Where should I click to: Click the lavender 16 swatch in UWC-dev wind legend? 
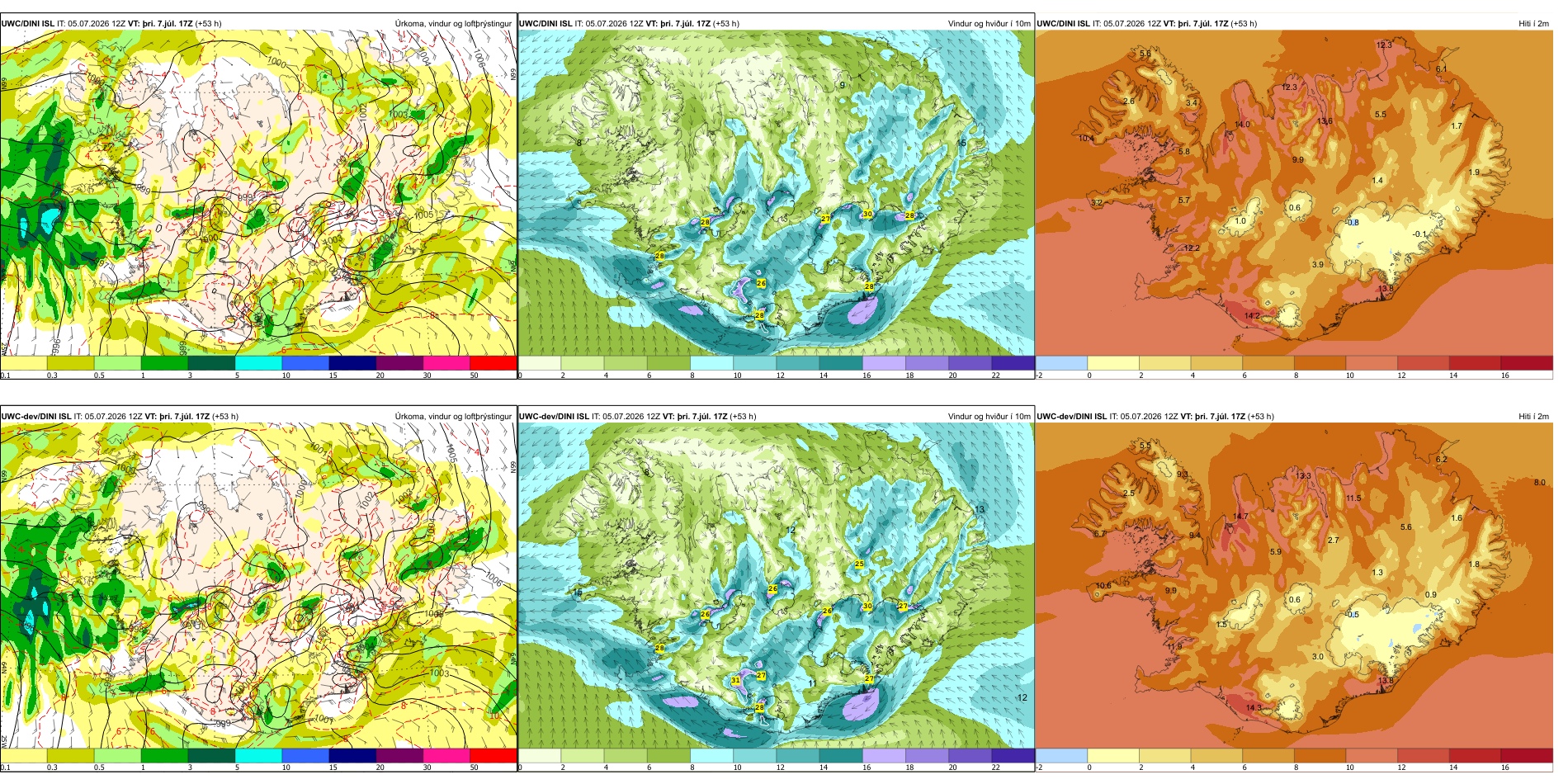(884, 756)
